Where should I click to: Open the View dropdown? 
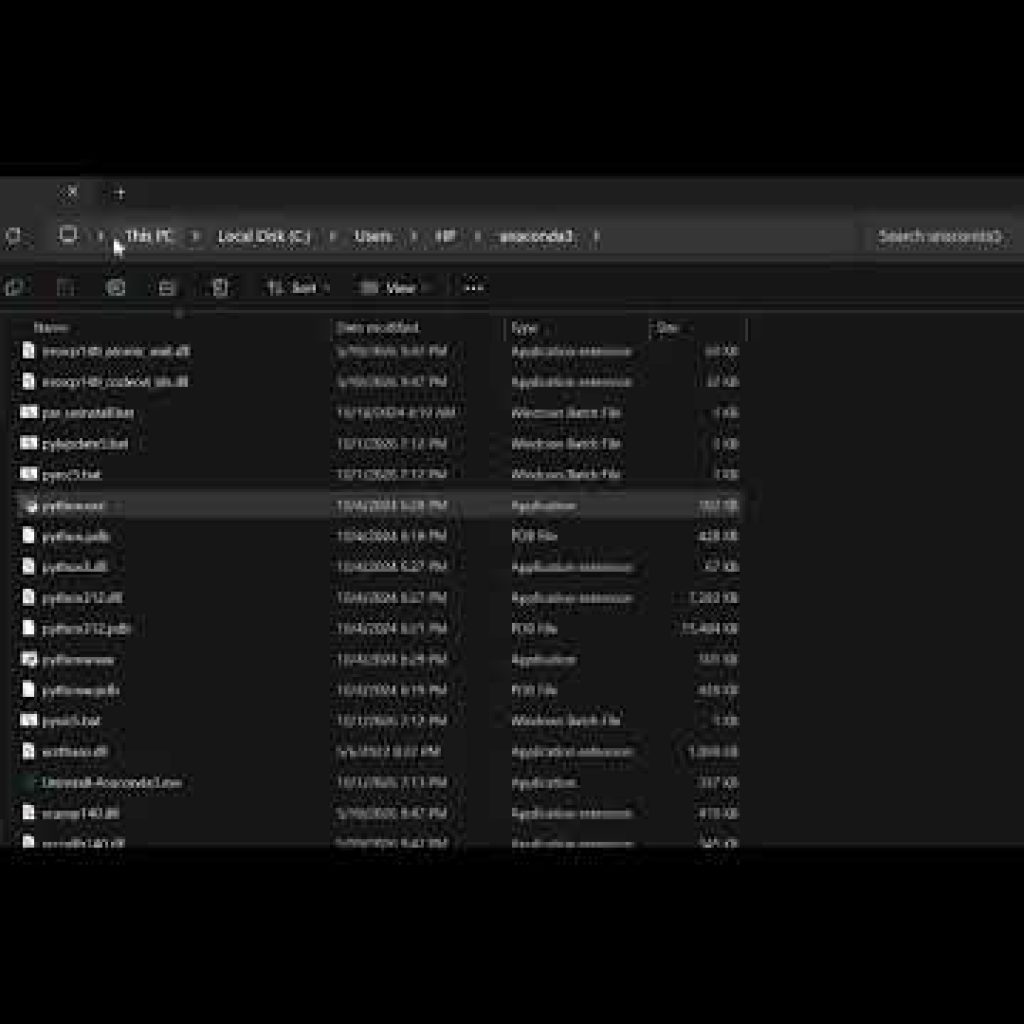coord(396,287)
